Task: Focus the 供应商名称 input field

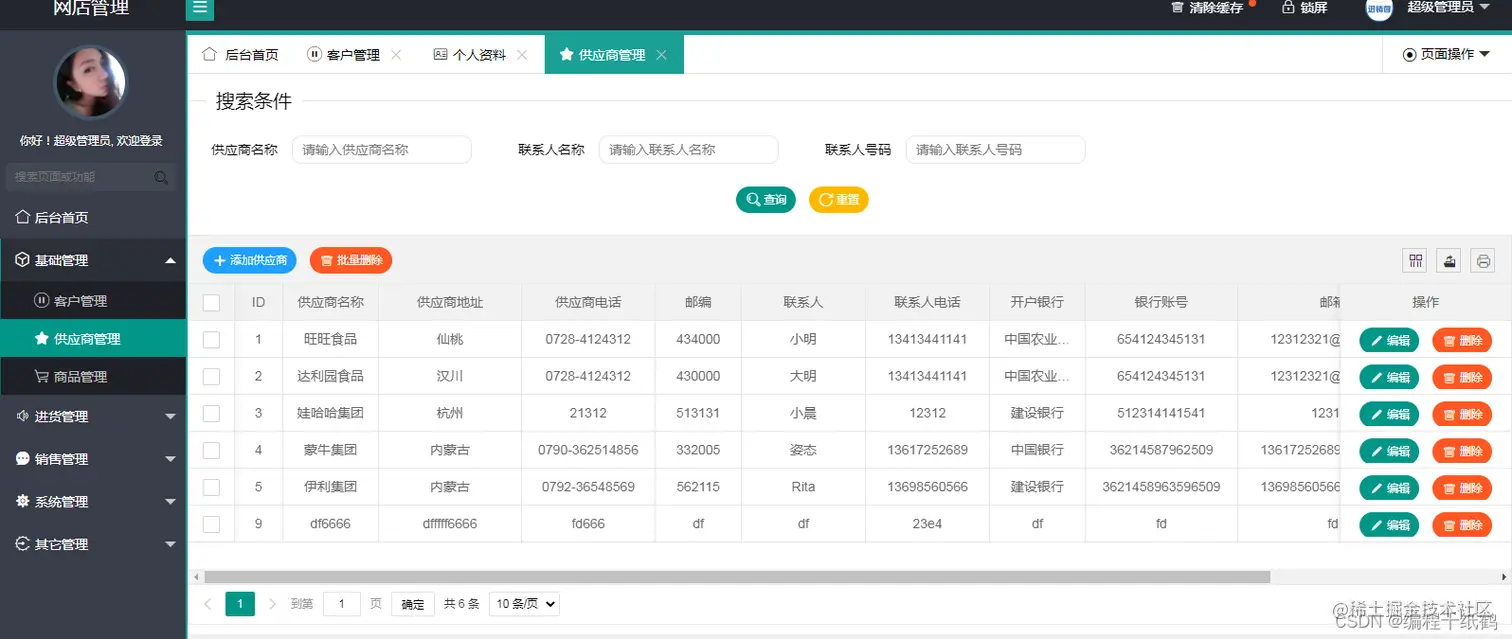Action: (382, 150)
